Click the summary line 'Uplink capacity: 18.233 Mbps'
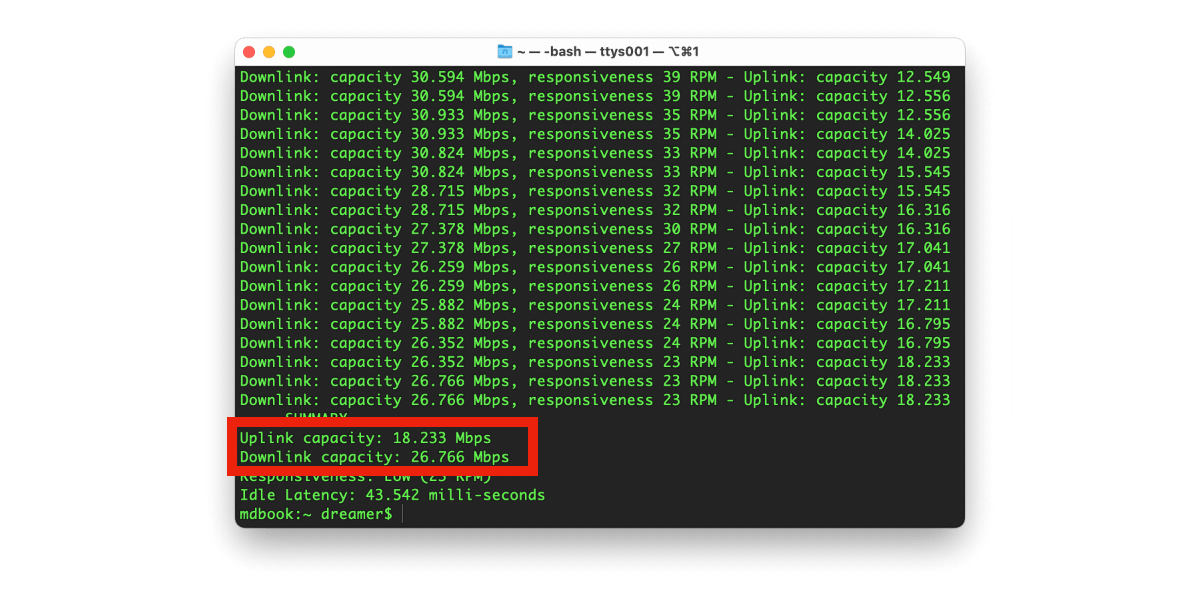Viewport: 1200px width, 602px height. click(x=365, y=438)
